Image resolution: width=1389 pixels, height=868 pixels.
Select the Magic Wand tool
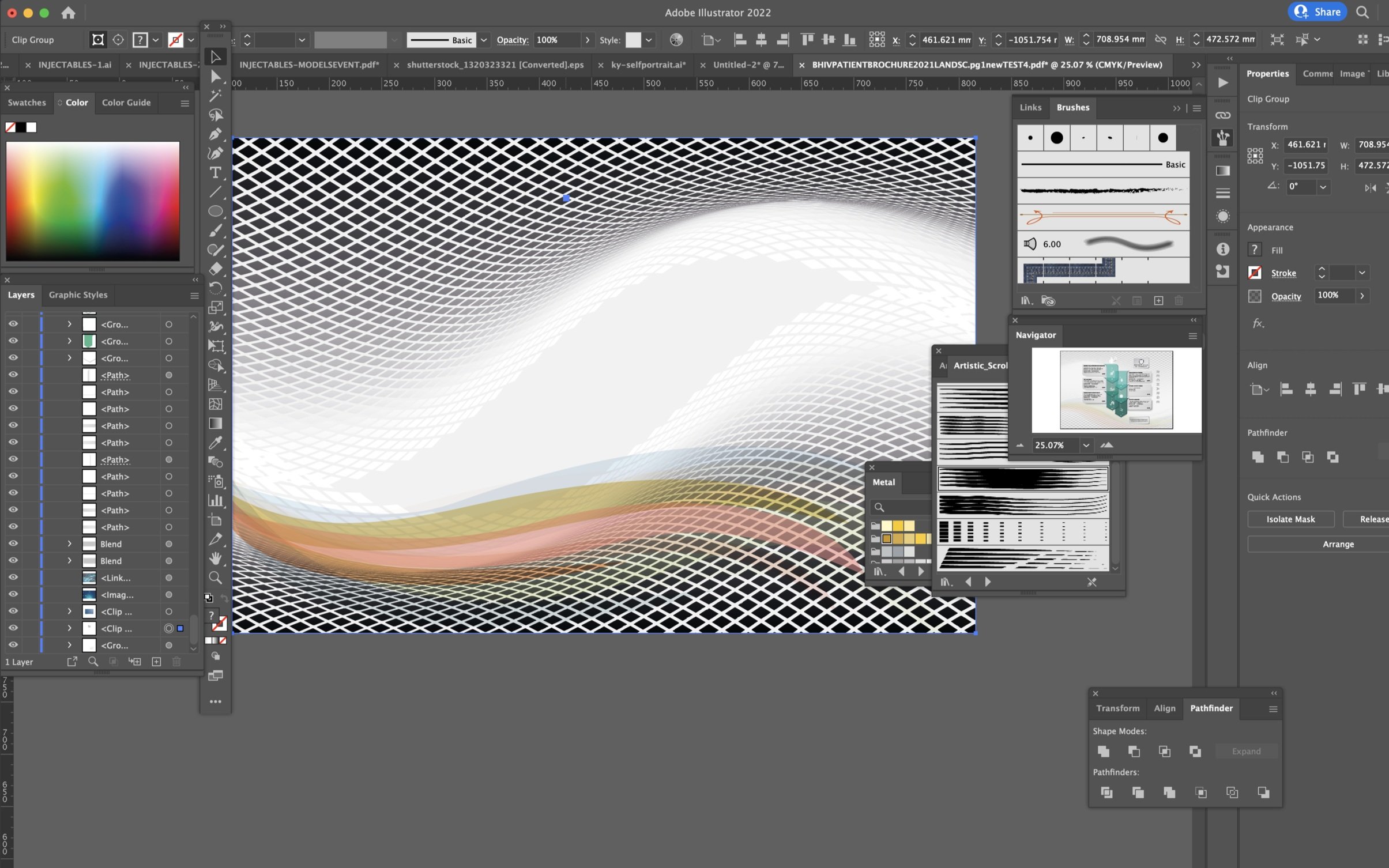coord(215,96)
